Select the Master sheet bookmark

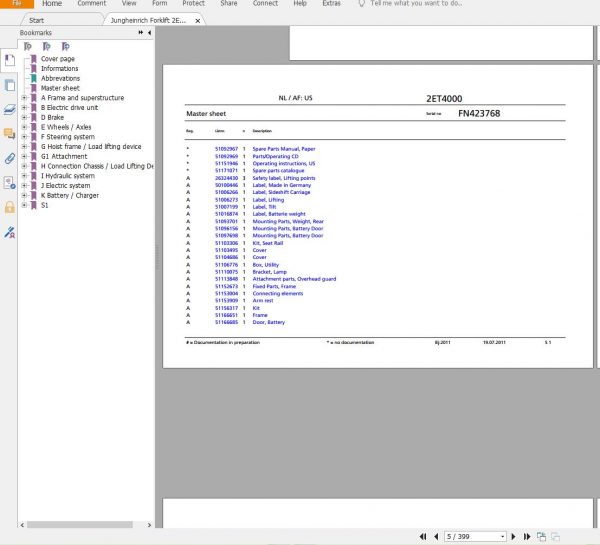coord(60,88)
